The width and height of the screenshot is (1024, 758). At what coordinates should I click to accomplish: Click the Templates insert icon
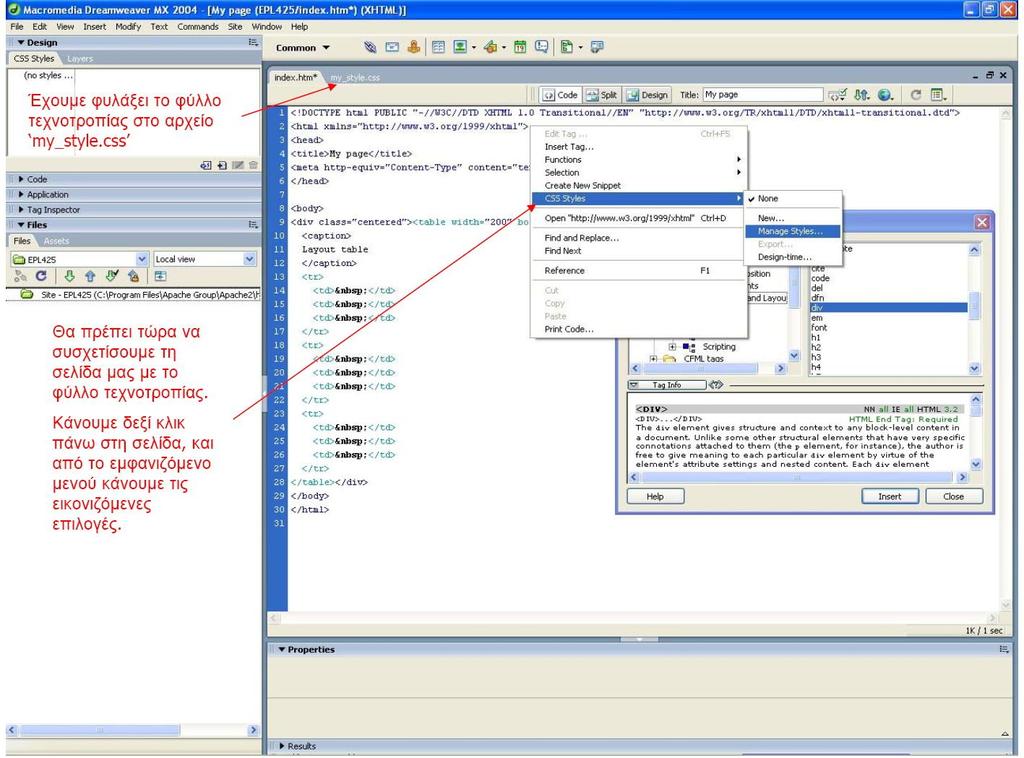(x=567, y=47)
